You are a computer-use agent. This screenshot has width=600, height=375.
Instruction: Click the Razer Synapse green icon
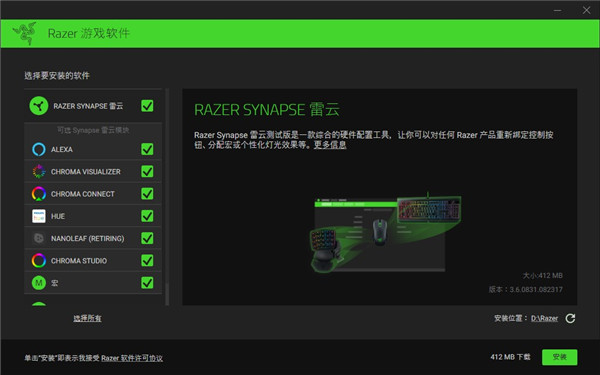39,106
